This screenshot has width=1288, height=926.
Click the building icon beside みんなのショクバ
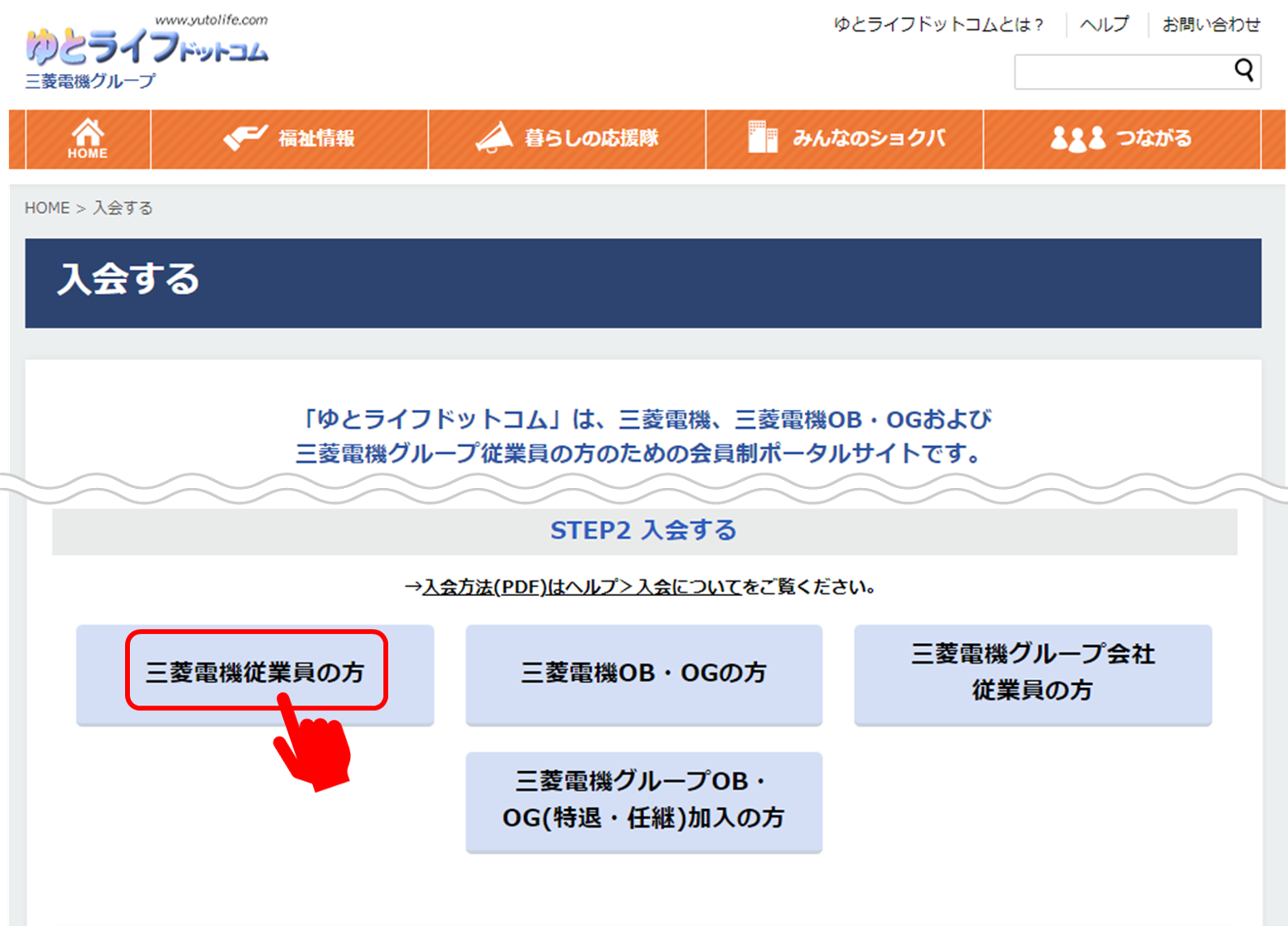[x=763, y=137]
